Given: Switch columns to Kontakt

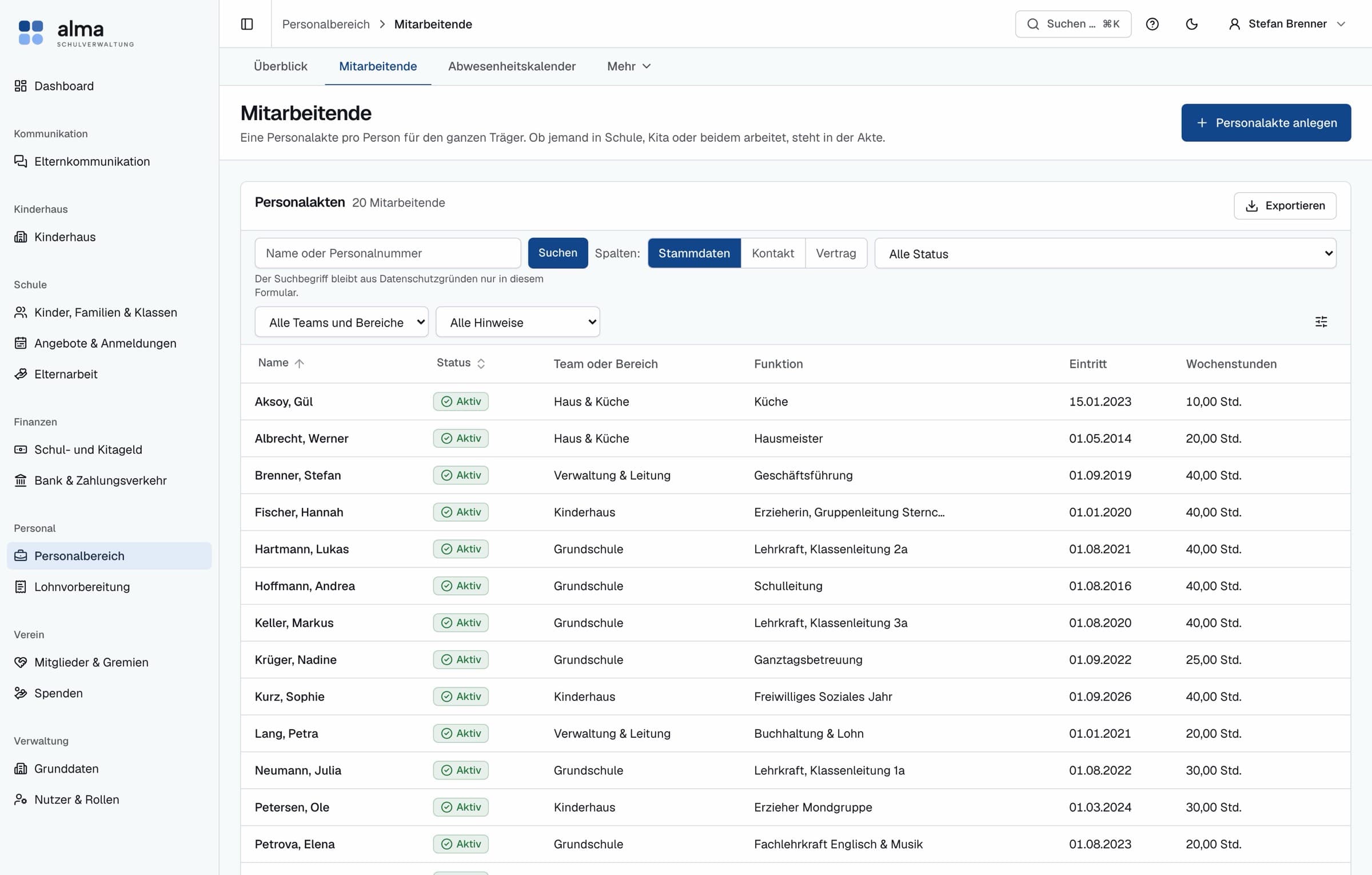Looking at the screenshot, I should tap(773, 253).
